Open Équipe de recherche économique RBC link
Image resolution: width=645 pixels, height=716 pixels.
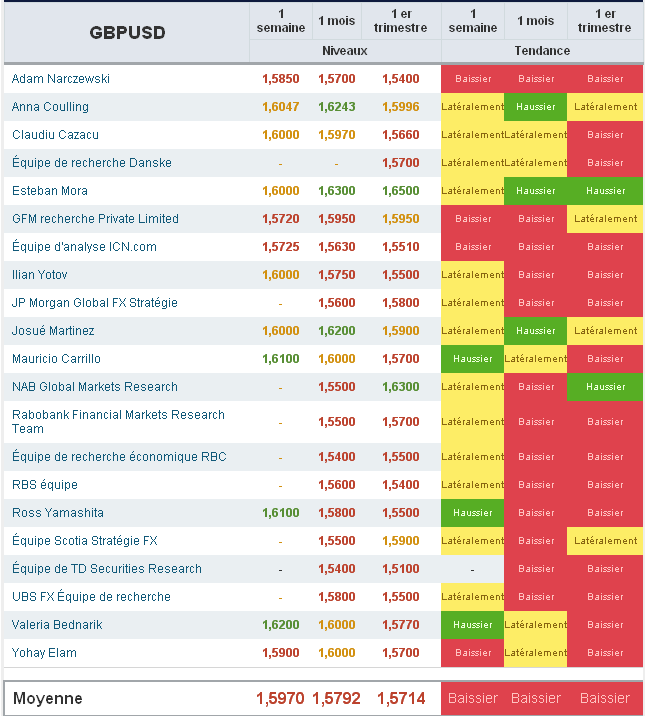click(x=119, y=457)
